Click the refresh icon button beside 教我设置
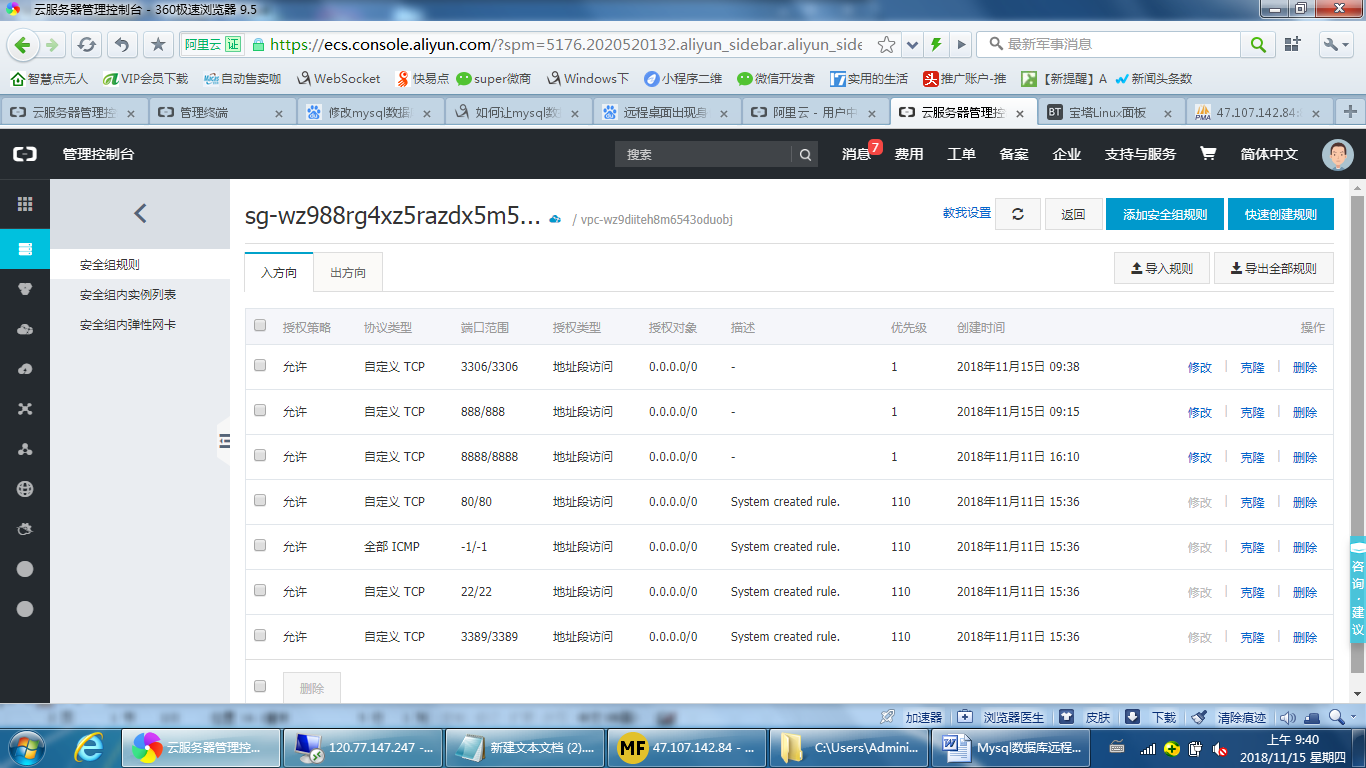 coord(1018,214)
